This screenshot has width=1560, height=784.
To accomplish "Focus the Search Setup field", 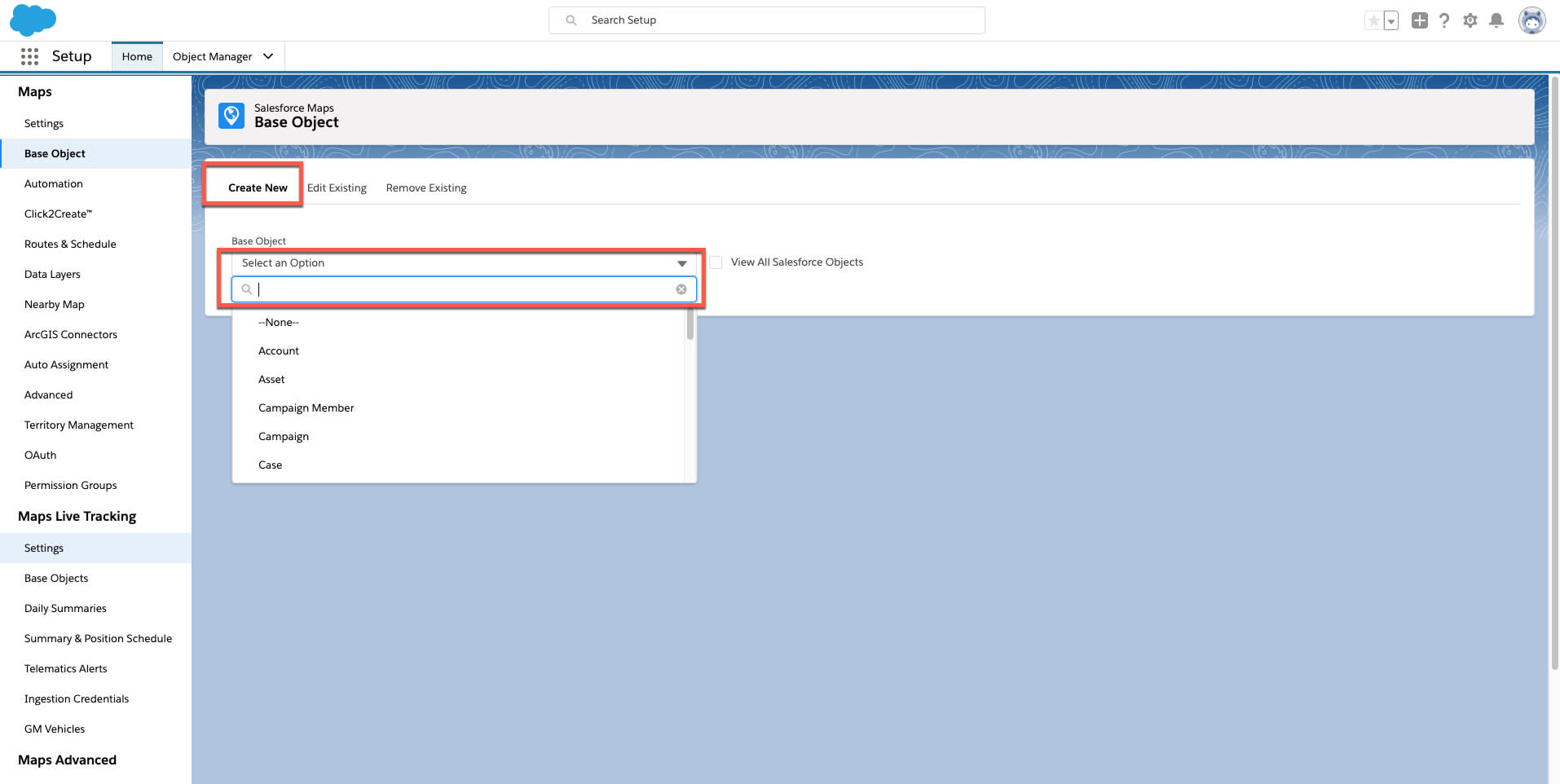I will click(x=767, y=20).
